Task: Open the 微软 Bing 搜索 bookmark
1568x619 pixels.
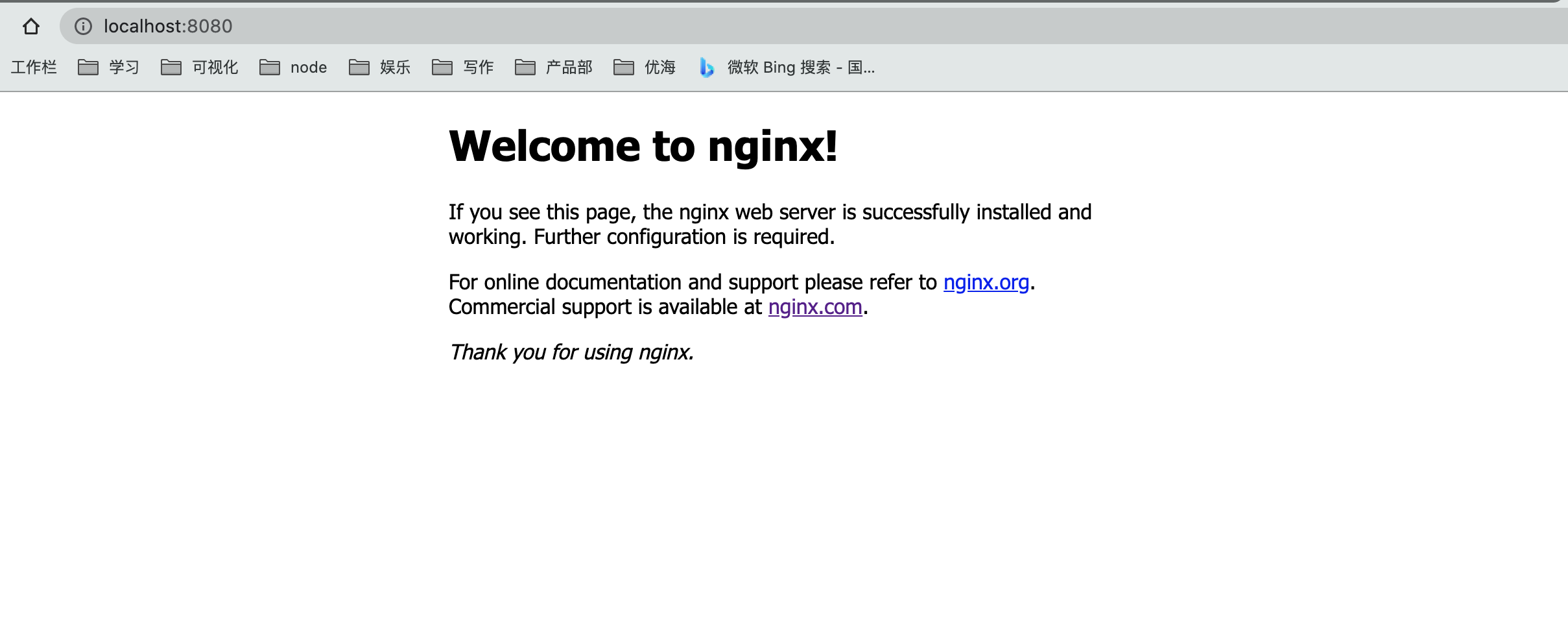Action: coord(787,67)
